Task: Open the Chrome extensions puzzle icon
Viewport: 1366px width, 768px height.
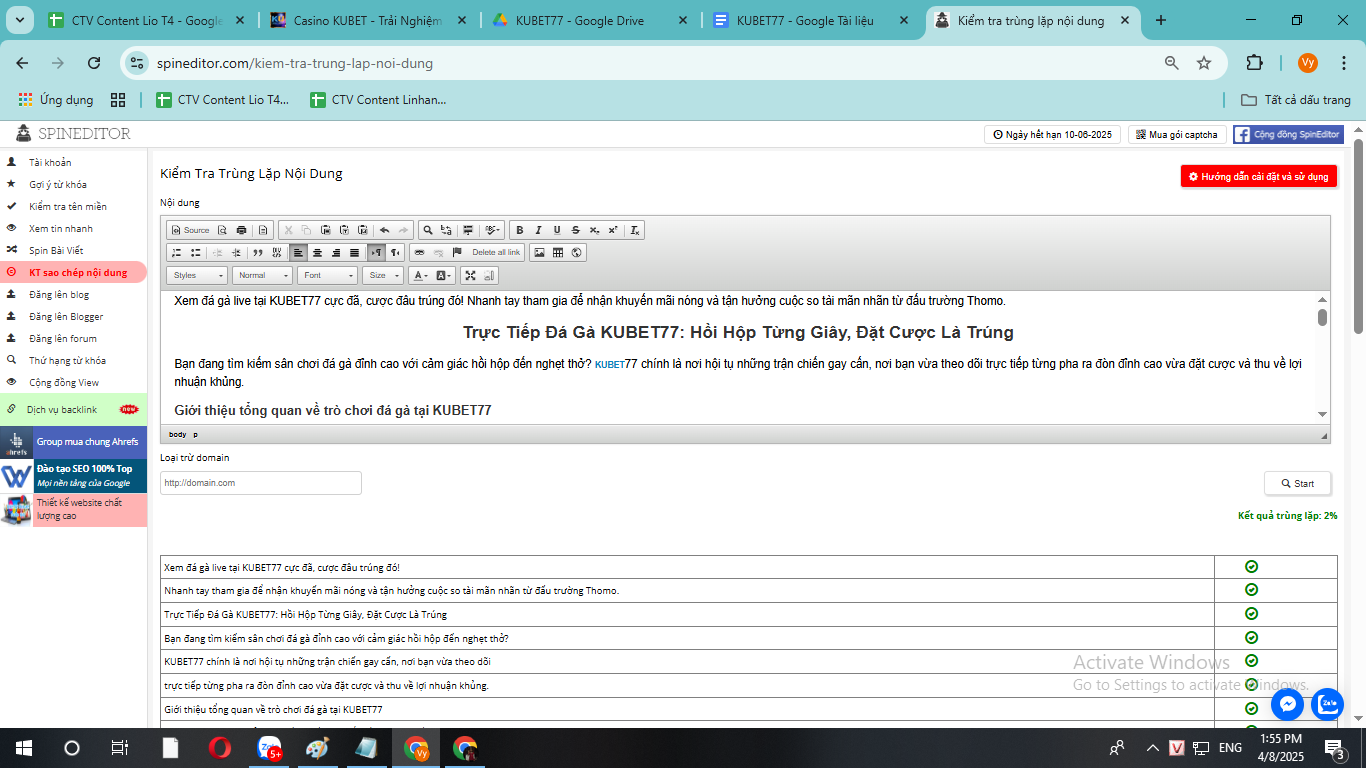Action: [1254, 63]
